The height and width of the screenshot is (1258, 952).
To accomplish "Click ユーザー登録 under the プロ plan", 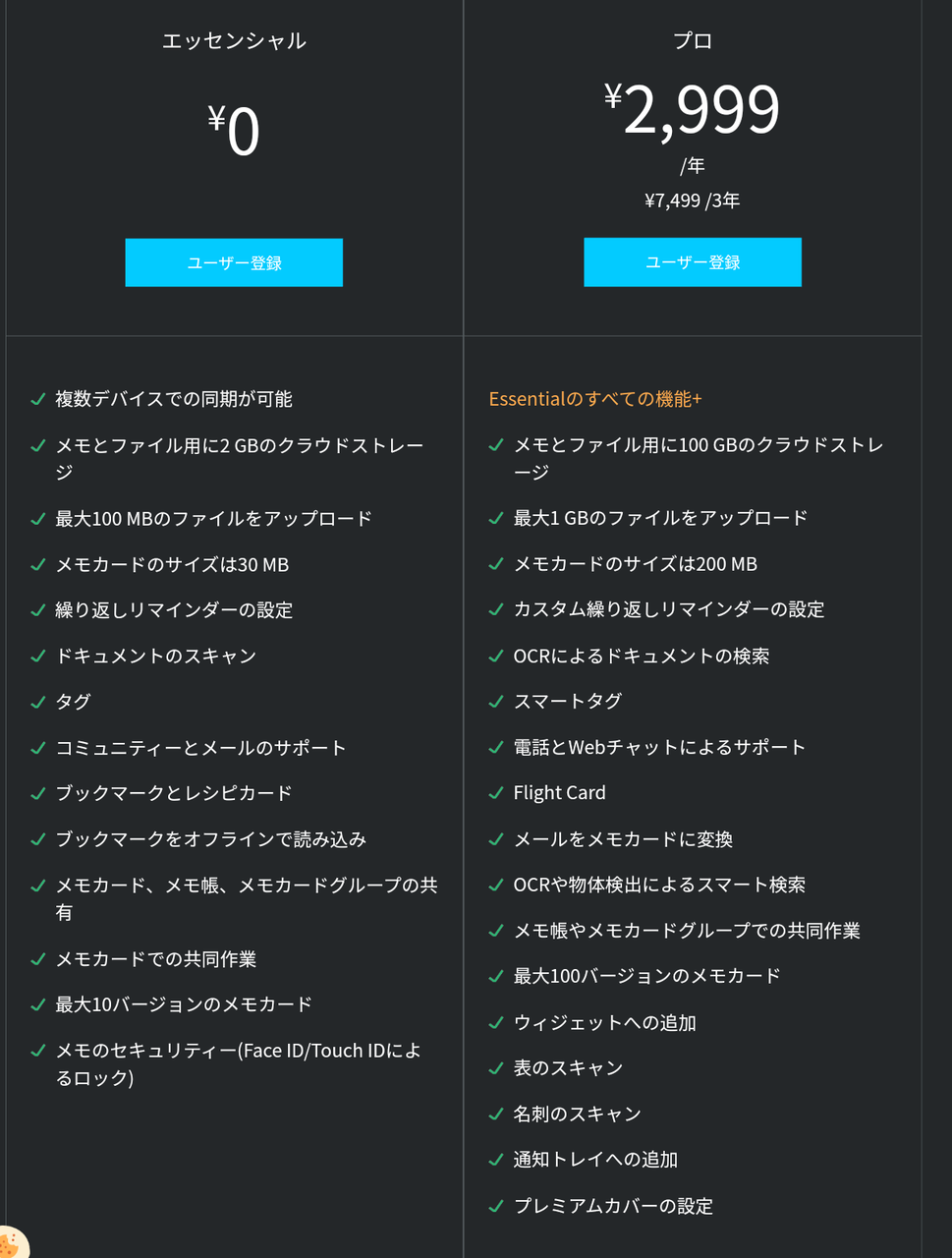I will point(692,262).
